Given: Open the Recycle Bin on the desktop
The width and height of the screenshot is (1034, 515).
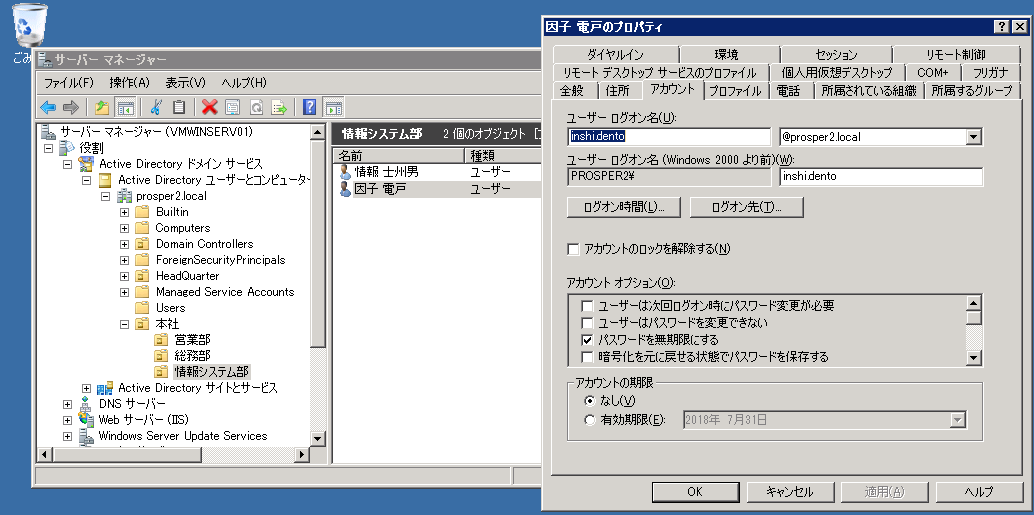Looking at the screenshot, I should coord(30,25).
